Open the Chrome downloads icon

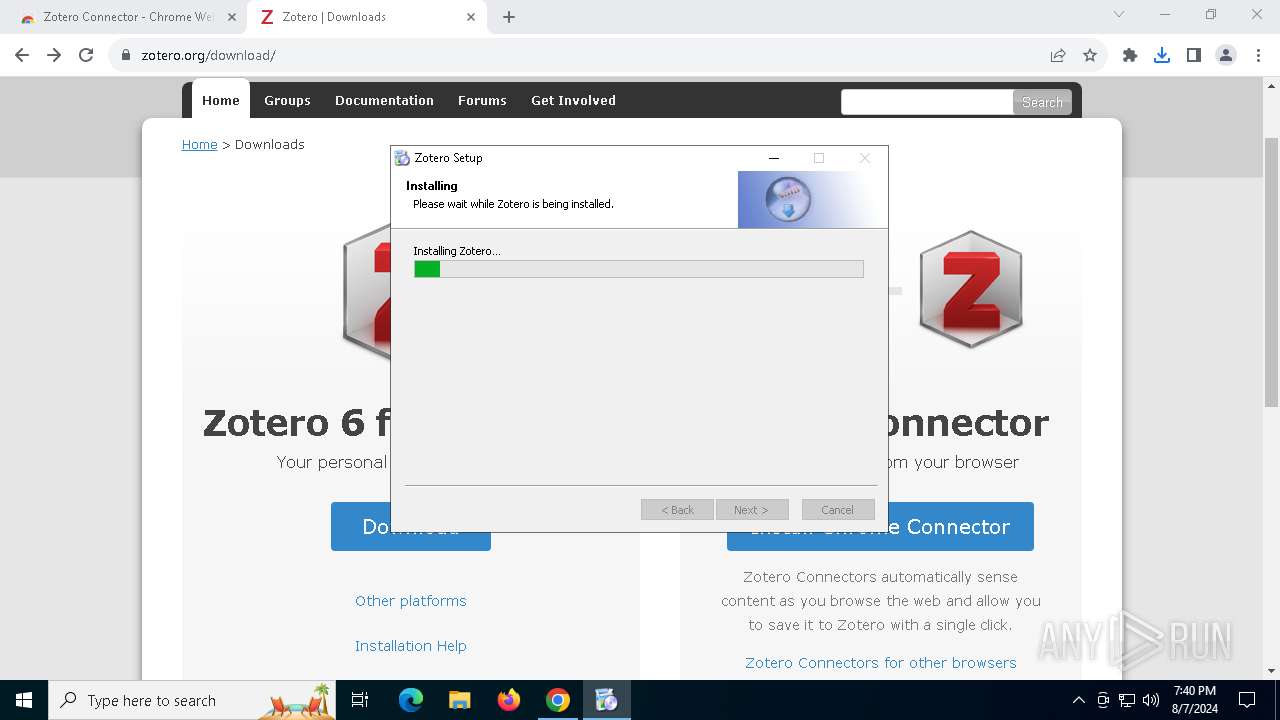tap(1162, 55)
